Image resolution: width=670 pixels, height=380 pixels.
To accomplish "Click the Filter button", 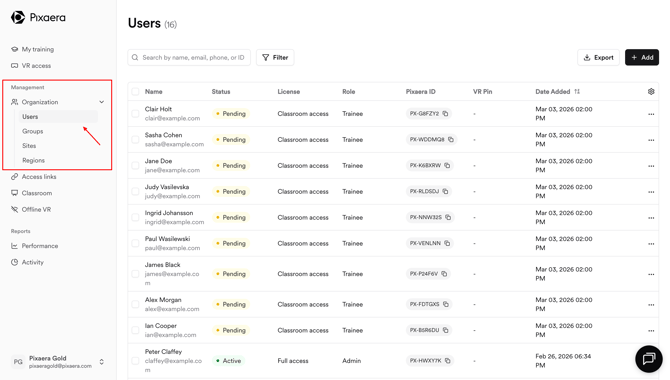I will (x=275, y=57).
